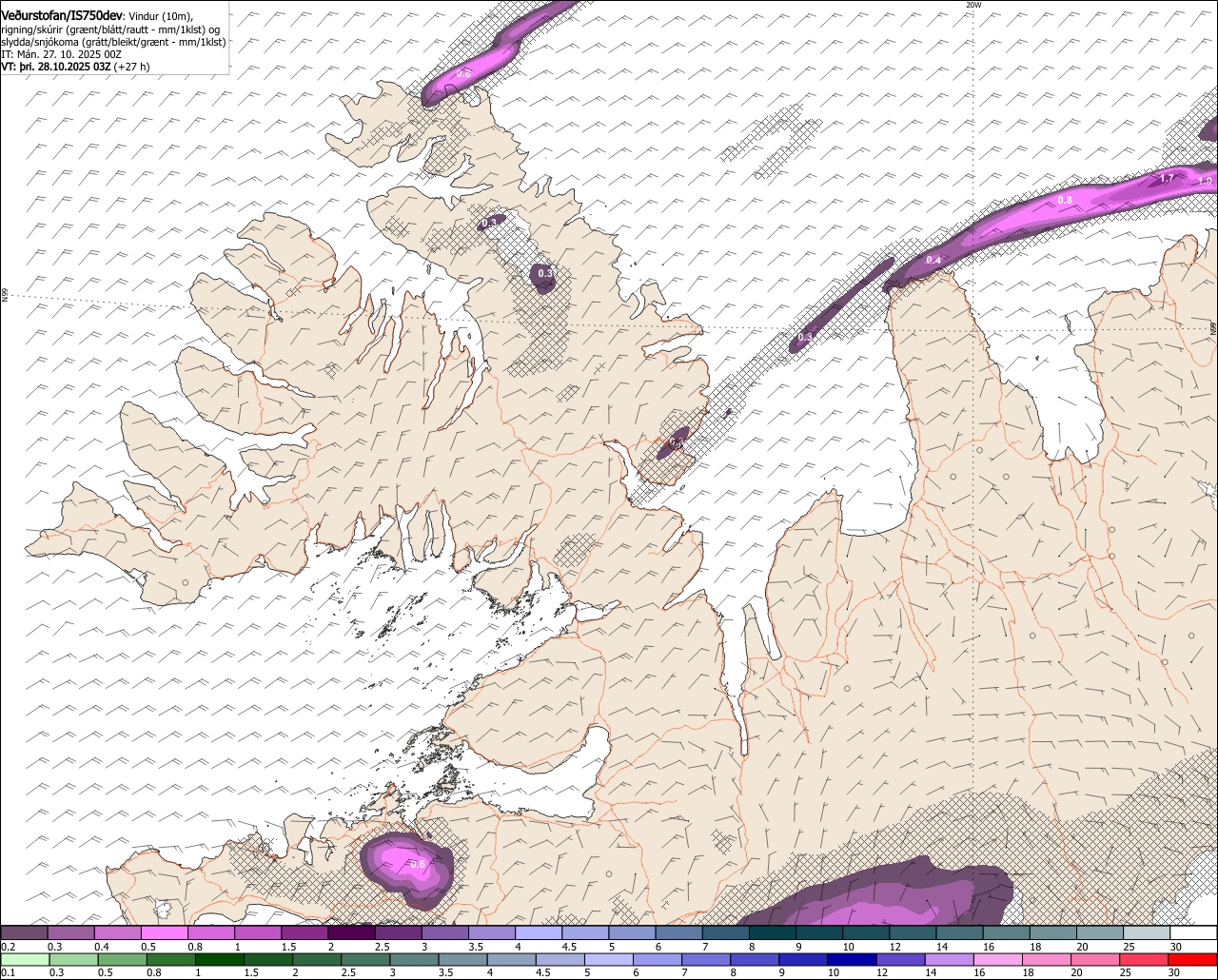The image size is (1218, 980).
Task: Pick the palest green 0.1 swatch in the lower legend
Action: (26, 959)
